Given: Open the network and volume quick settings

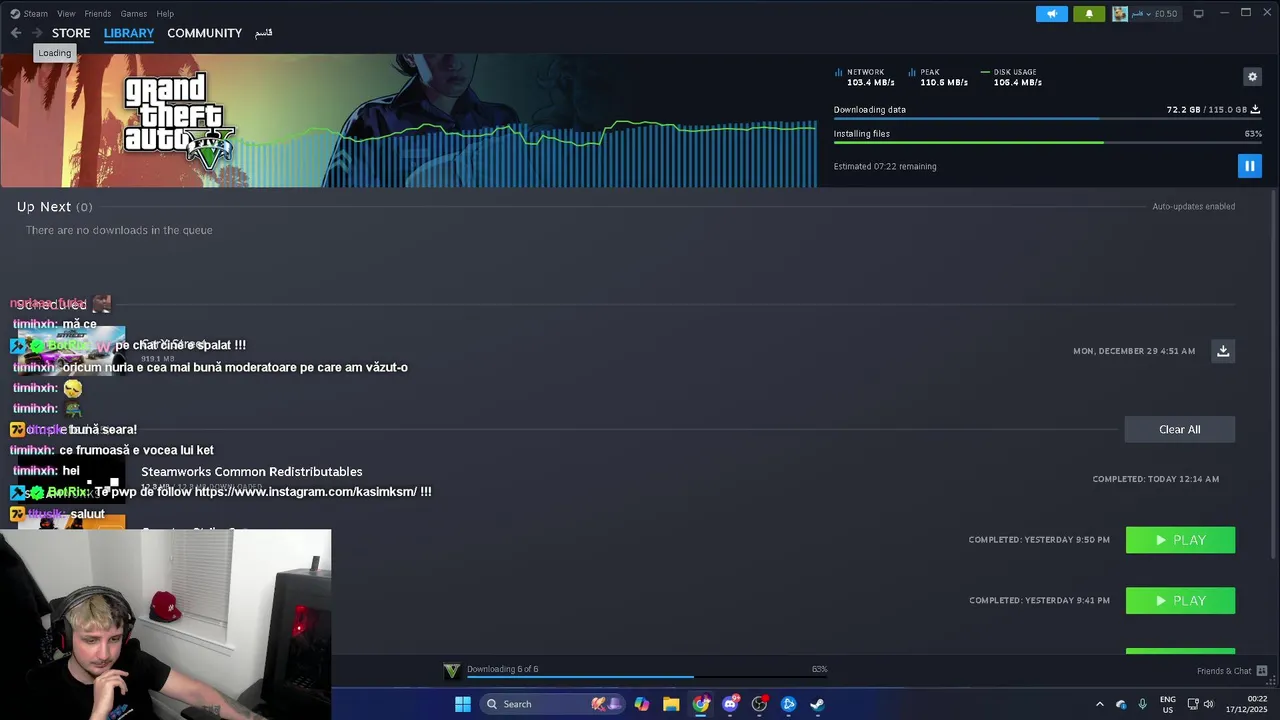Looking at the screenshot, I should tap(1201, 704).
